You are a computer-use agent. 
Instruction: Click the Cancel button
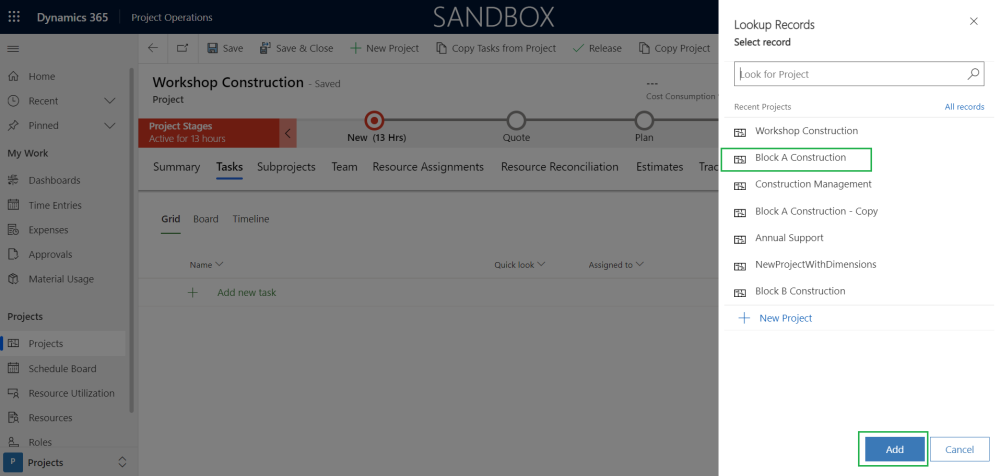pyautogui.click(x=959, y=450)
